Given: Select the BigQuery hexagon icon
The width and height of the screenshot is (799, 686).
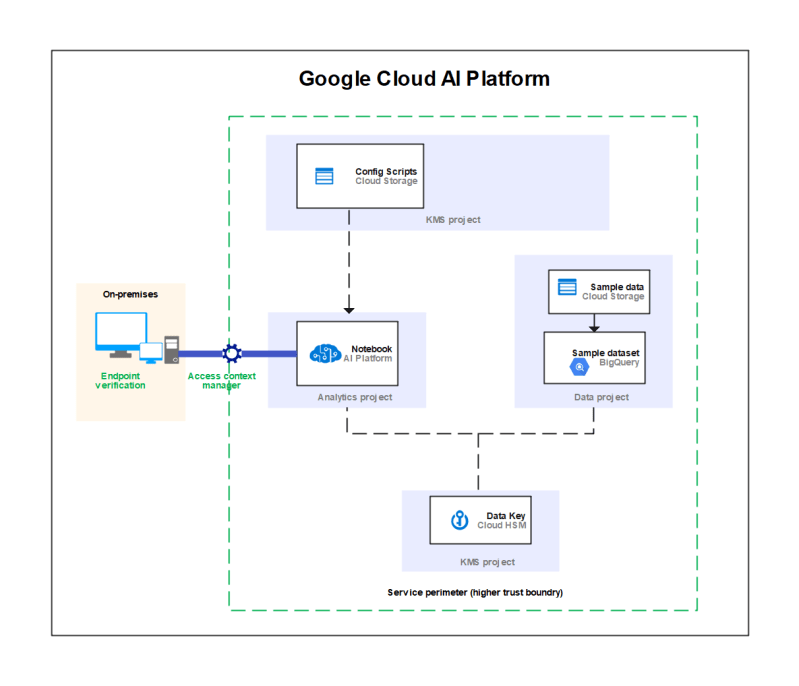Looking at the screenshot, I should point(579,366).
